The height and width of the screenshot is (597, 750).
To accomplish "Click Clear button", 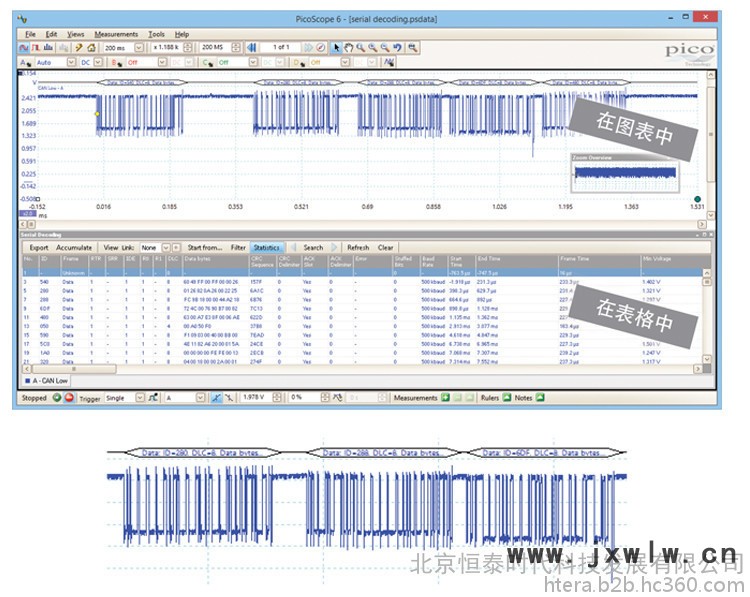I will (x=386, y=247).
